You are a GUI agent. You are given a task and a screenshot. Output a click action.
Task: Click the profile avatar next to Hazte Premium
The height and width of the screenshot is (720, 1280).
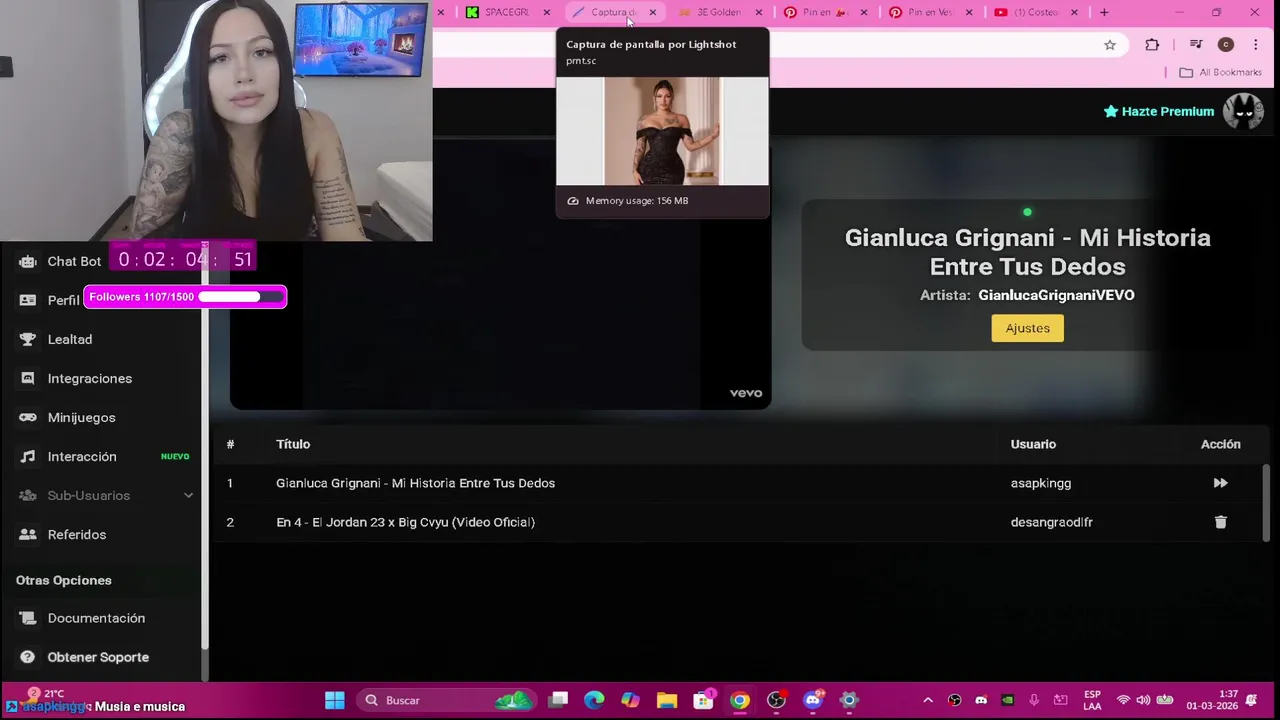(1244, 111)
